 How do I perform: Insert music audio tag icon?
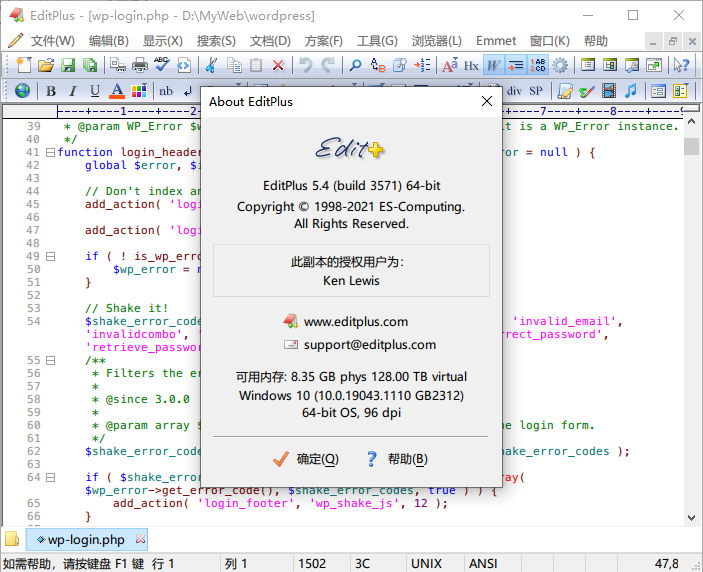(x=631, y=91)
